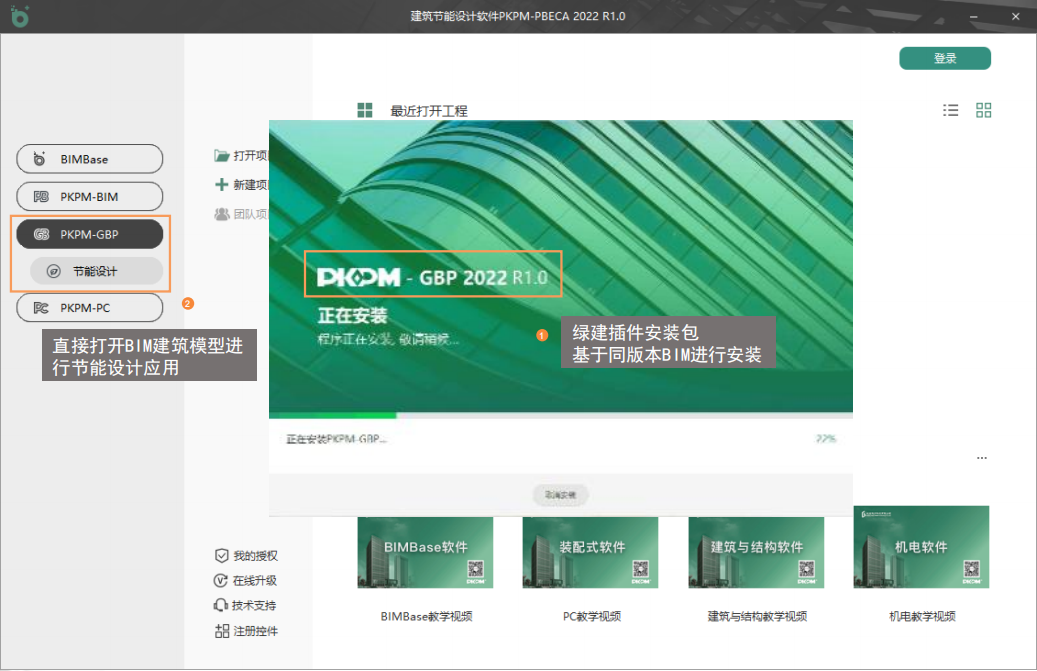The width and height of the screenshot is (1037, 671).
Task: Open the PKPM-PC module
Action: point(89,308)
